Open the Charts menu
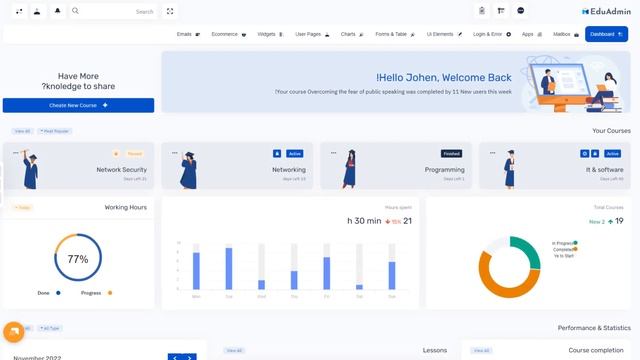 352,34
